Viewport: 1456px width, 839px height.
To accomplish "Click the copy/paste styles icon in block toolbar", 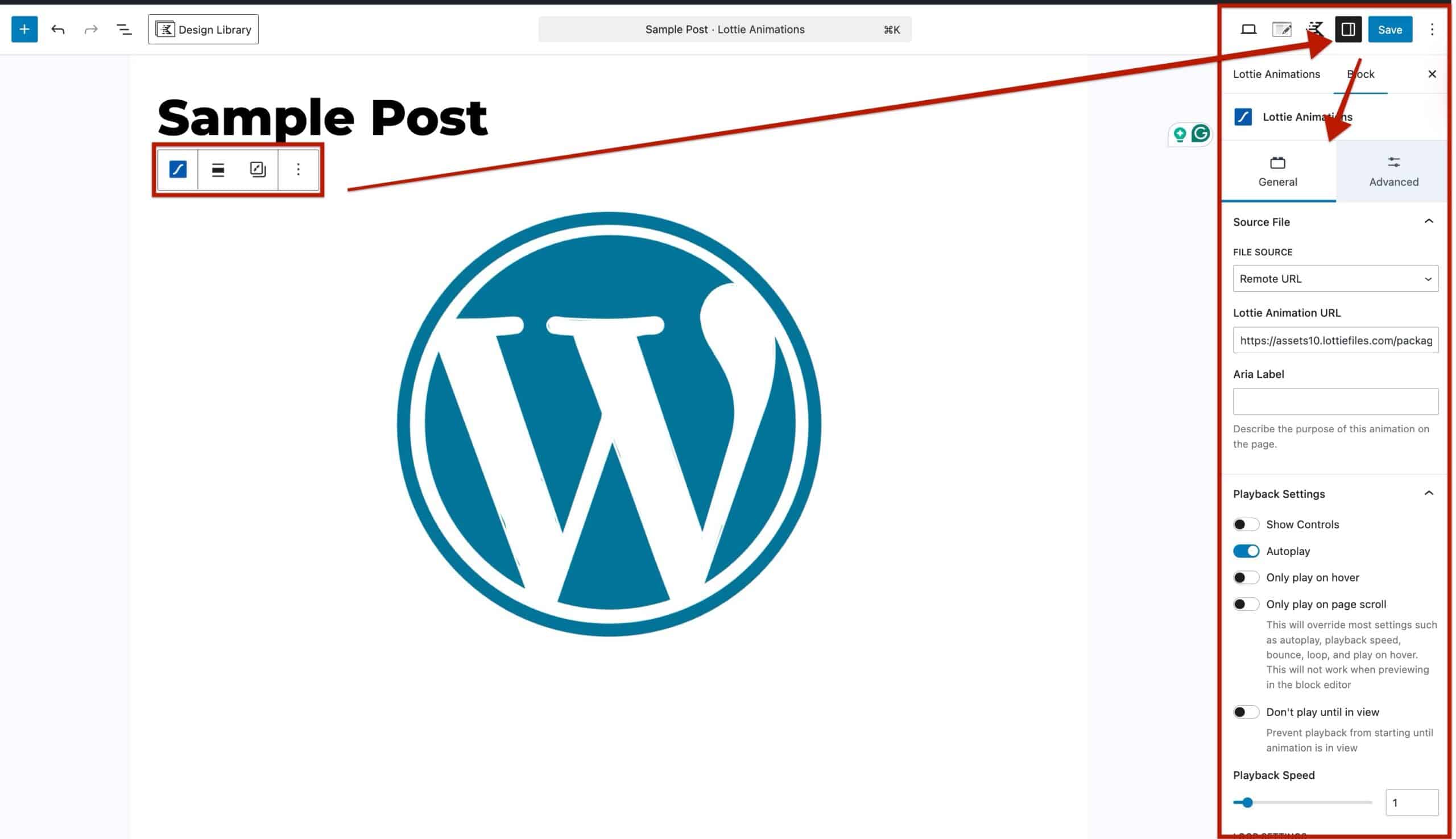I will pyautogui.click(x=258, y=170).
